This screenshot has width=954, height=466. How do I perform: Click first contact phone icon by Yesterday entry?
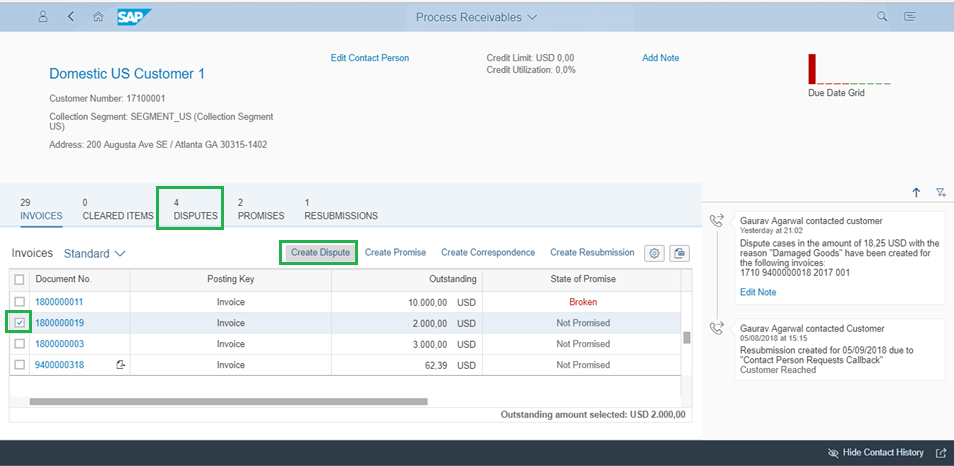(719, 220)
